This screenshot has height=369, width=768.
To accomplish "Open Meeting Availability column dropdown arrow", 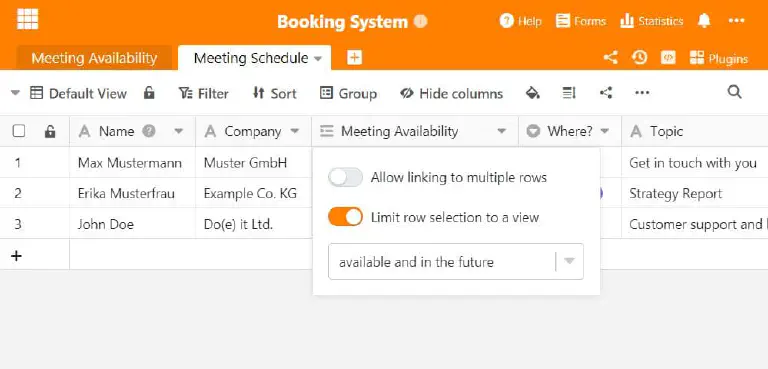I will [502, 131].
